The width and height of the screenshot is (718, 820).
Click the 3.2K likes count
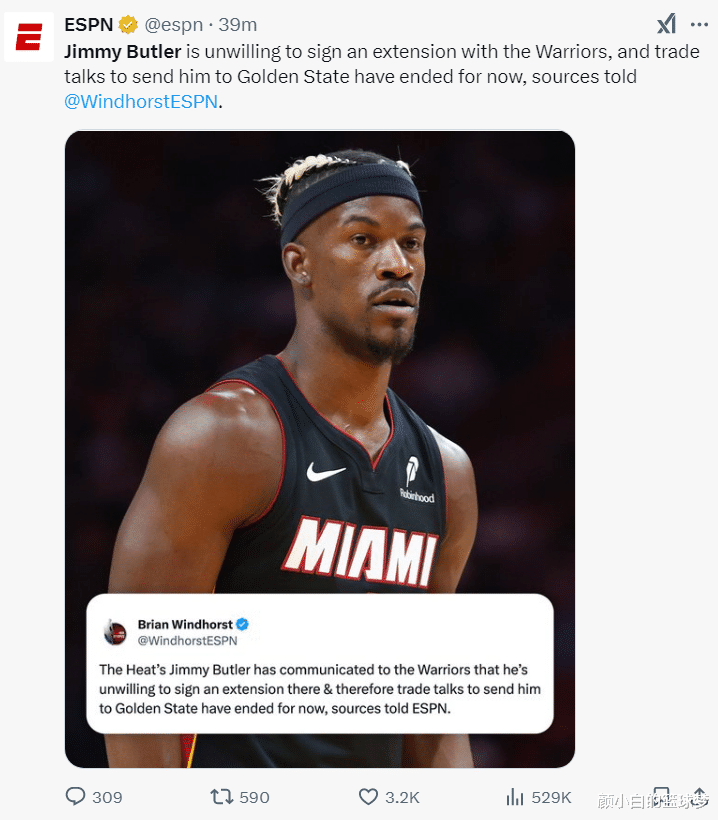point(402,797)
